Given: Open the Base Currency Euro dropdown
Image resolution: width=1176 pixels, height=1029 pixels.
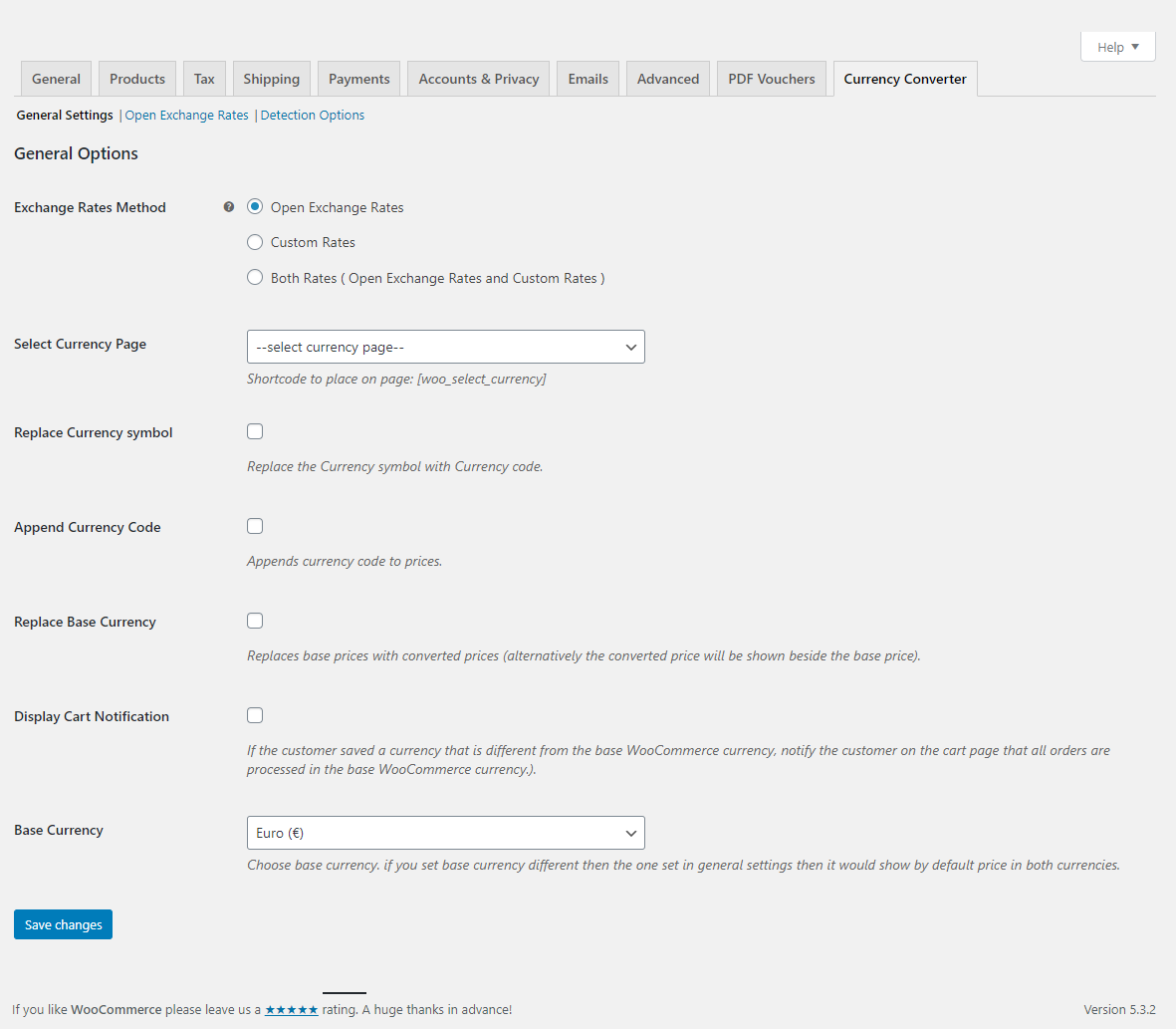Looking at the screenshot, I should (x=445, y=833).
